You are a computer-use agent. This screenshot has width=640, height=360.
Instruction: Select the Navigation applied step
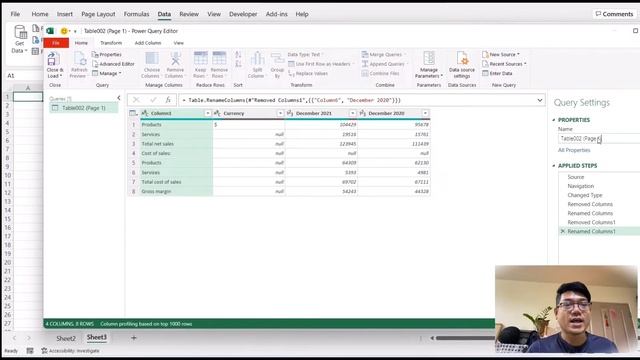click(580, 186)
